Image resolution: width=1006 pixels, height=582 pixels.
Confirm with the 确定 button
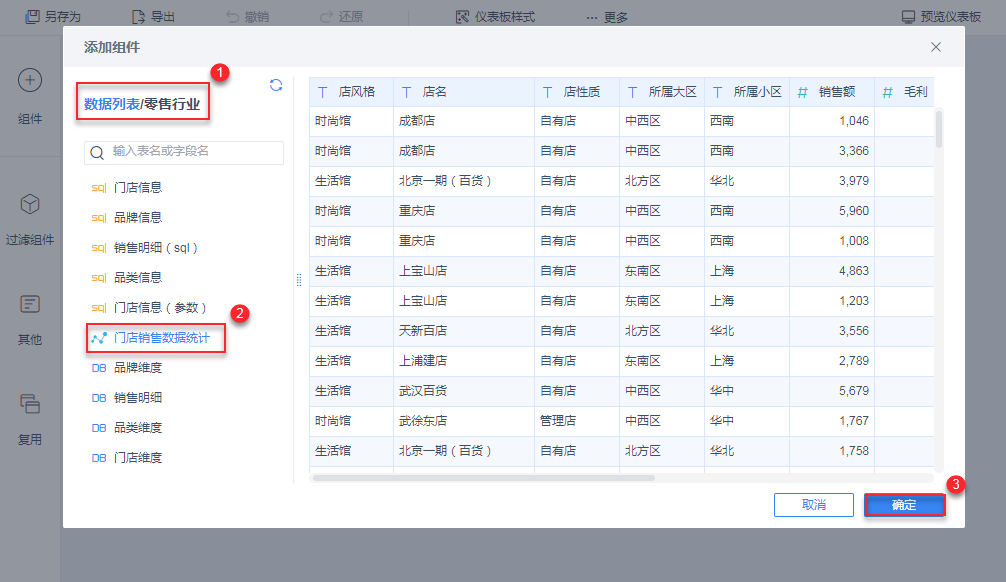click(905, 505)
